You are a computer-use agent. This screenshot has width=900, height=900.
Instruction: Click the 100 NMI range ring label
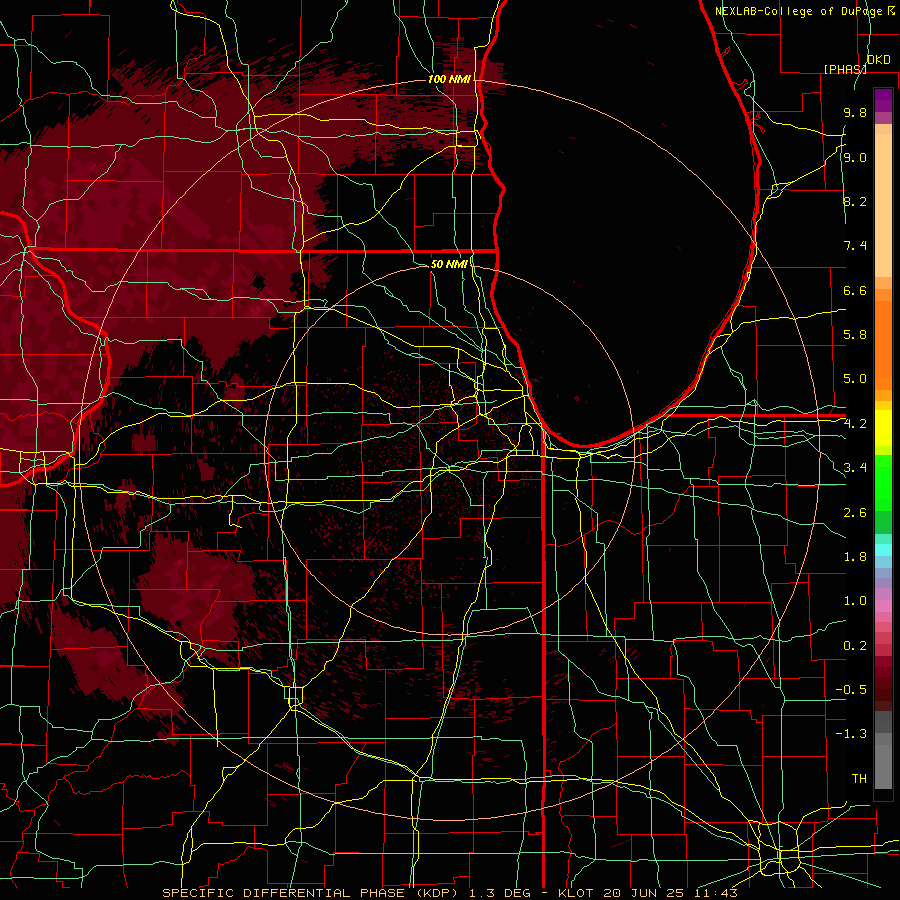449,79
